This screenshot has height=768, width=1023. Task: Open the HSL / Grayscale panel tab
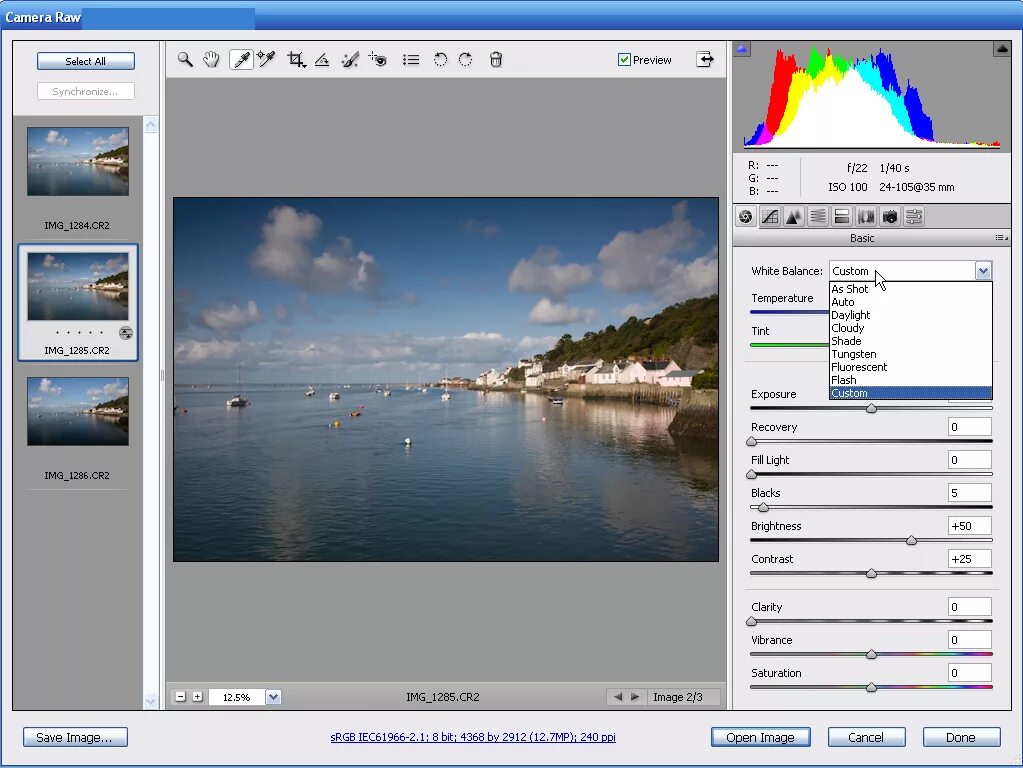[x=818, y=217]
